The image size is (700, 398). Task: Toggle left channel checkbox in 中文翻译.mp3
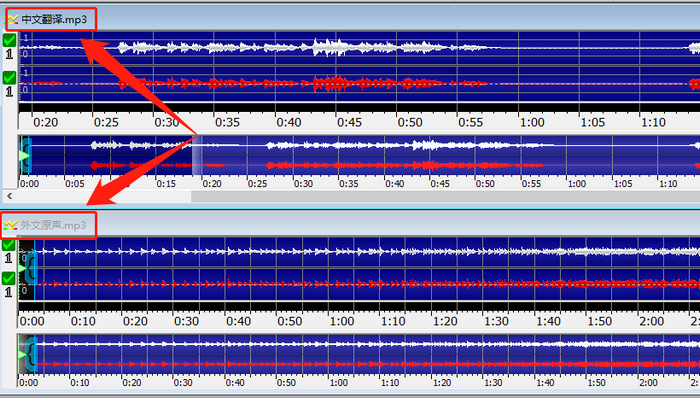9,40
